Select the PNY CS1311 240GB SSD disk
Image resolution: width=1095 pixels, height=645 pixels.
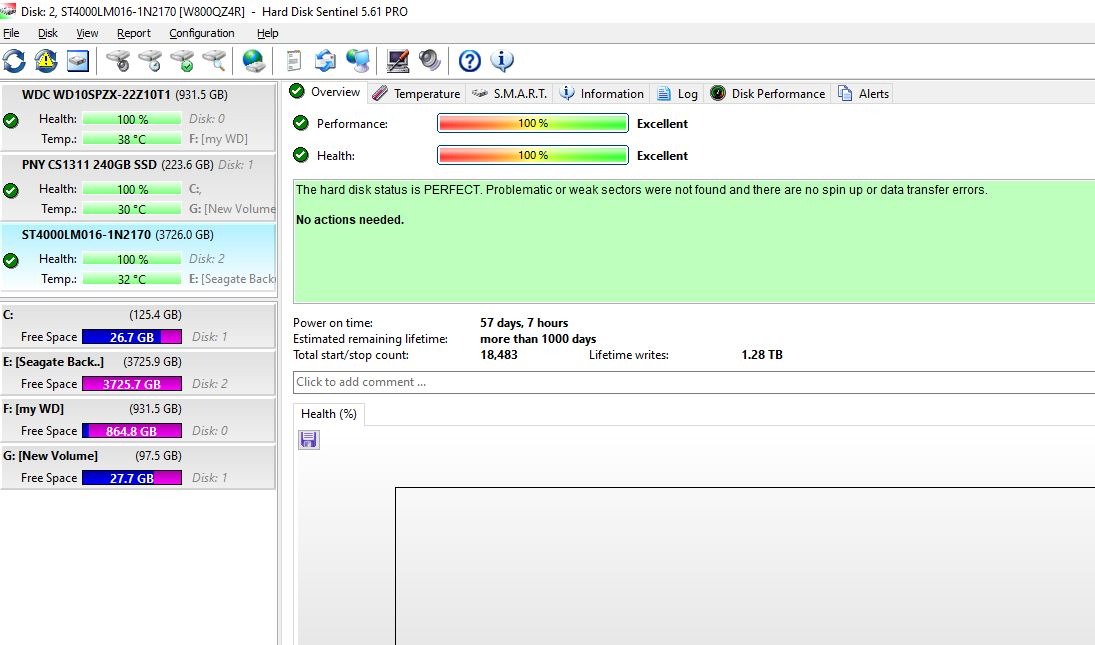click(89, 165)
